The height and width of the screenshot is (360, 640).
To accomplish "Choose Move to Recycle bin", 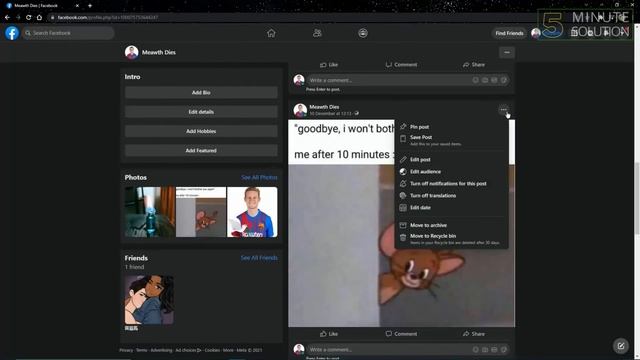I will [451, 239].
